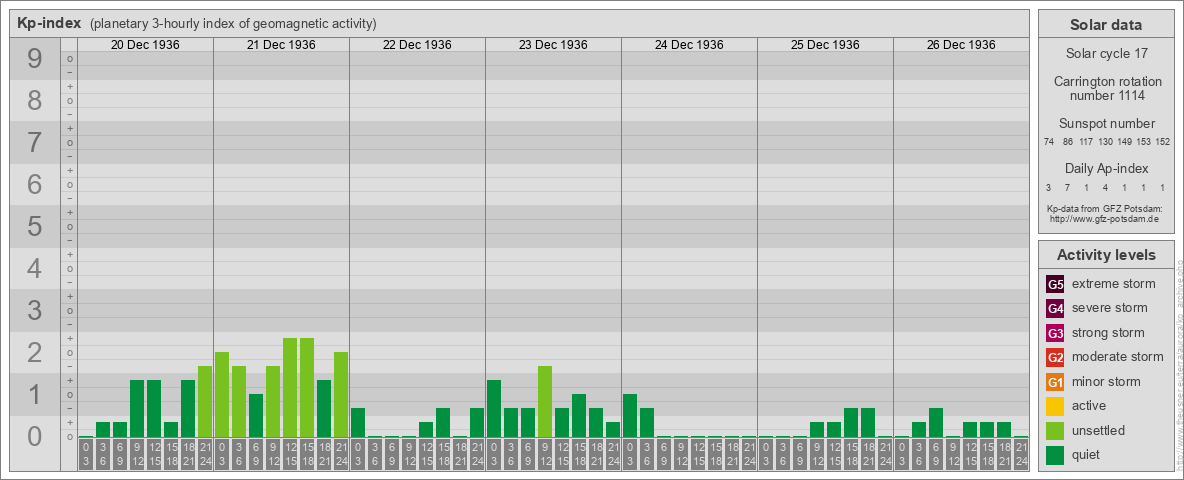This screenshot has height=480, width=1184.
Task: Click the '24 Dec 1936' date header
Action: click(x=689, y=45)
